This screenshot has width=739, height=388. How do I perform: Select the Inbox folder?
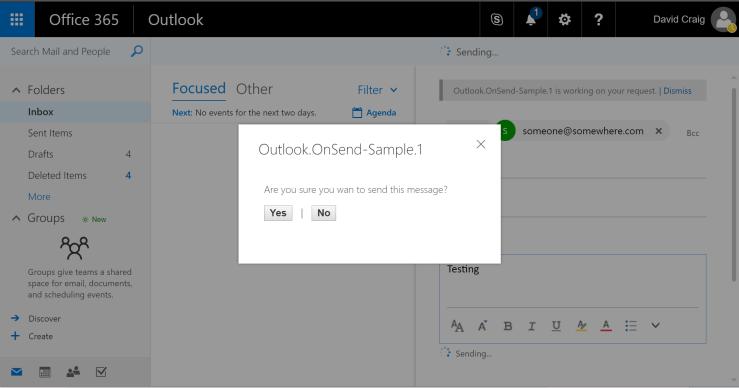(x=75, y=112)
